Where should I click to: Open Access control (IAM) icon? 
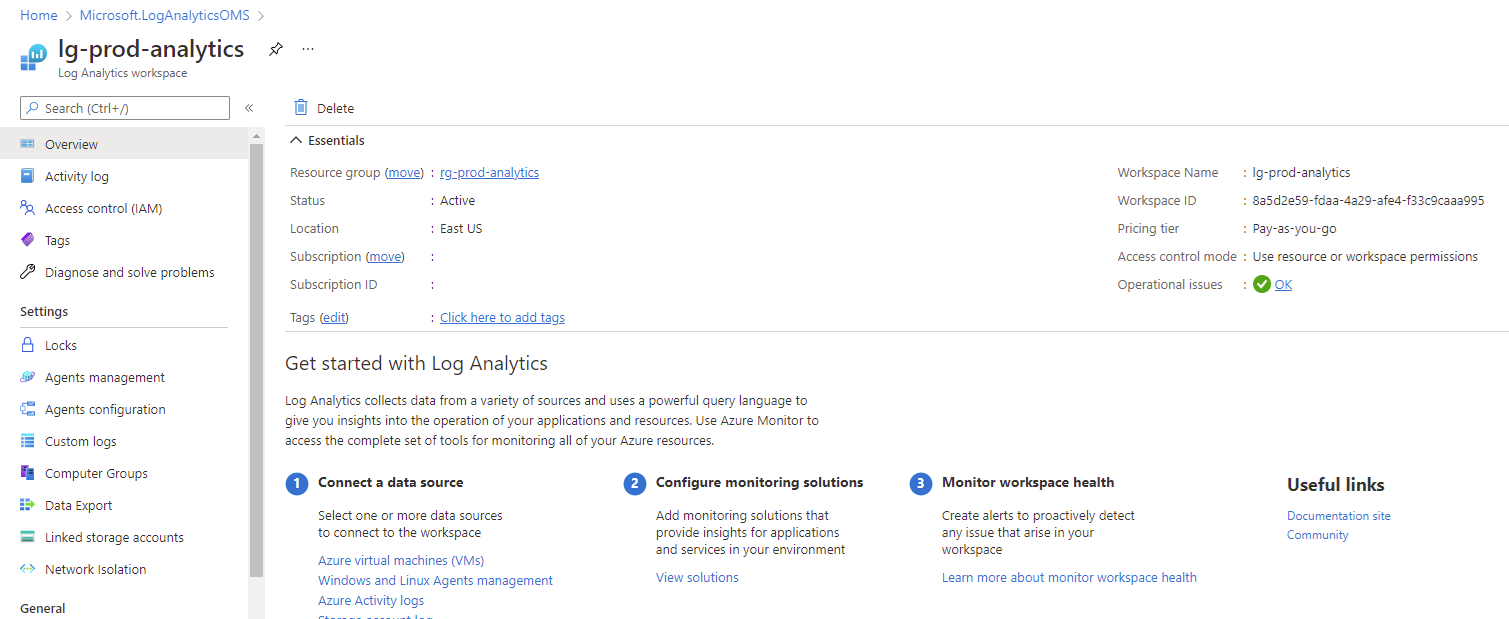(27, 208)
